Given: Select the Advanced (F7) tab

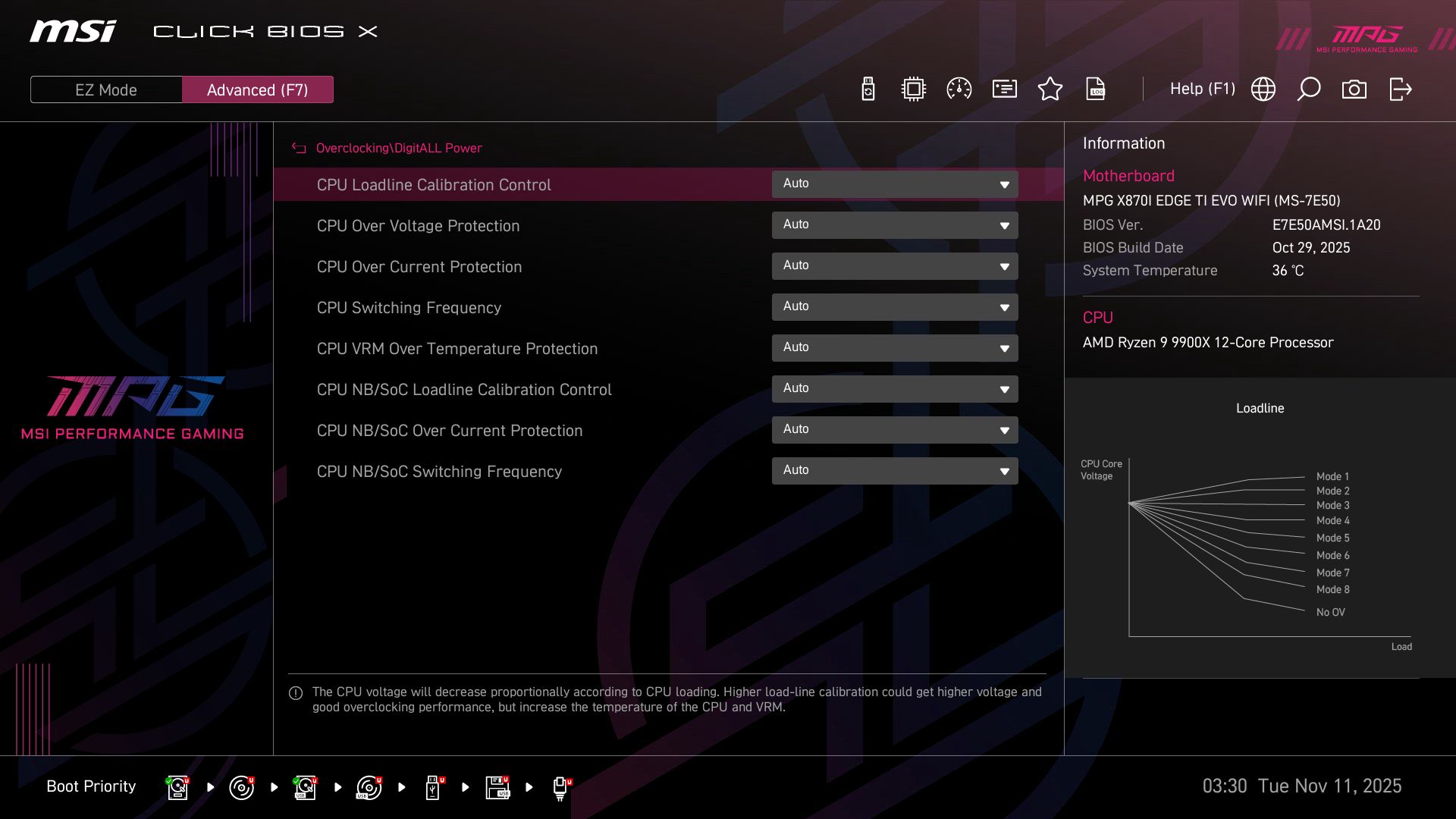Looking at the screenshot, I should pyautogui.click(x=258, y=89).
